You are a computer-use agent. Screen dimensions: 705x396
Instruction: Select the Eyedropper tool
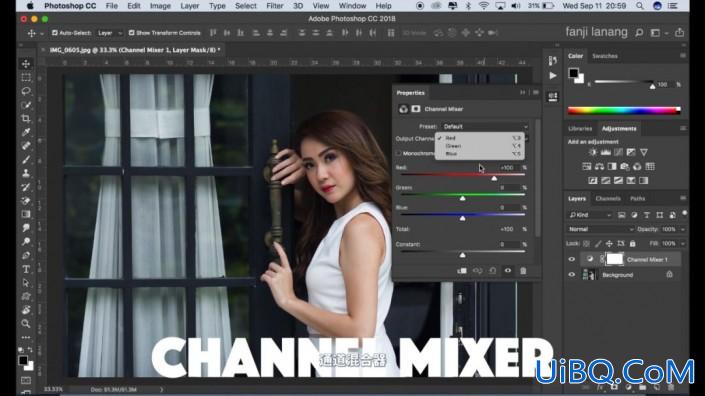(x=26, y=132)
